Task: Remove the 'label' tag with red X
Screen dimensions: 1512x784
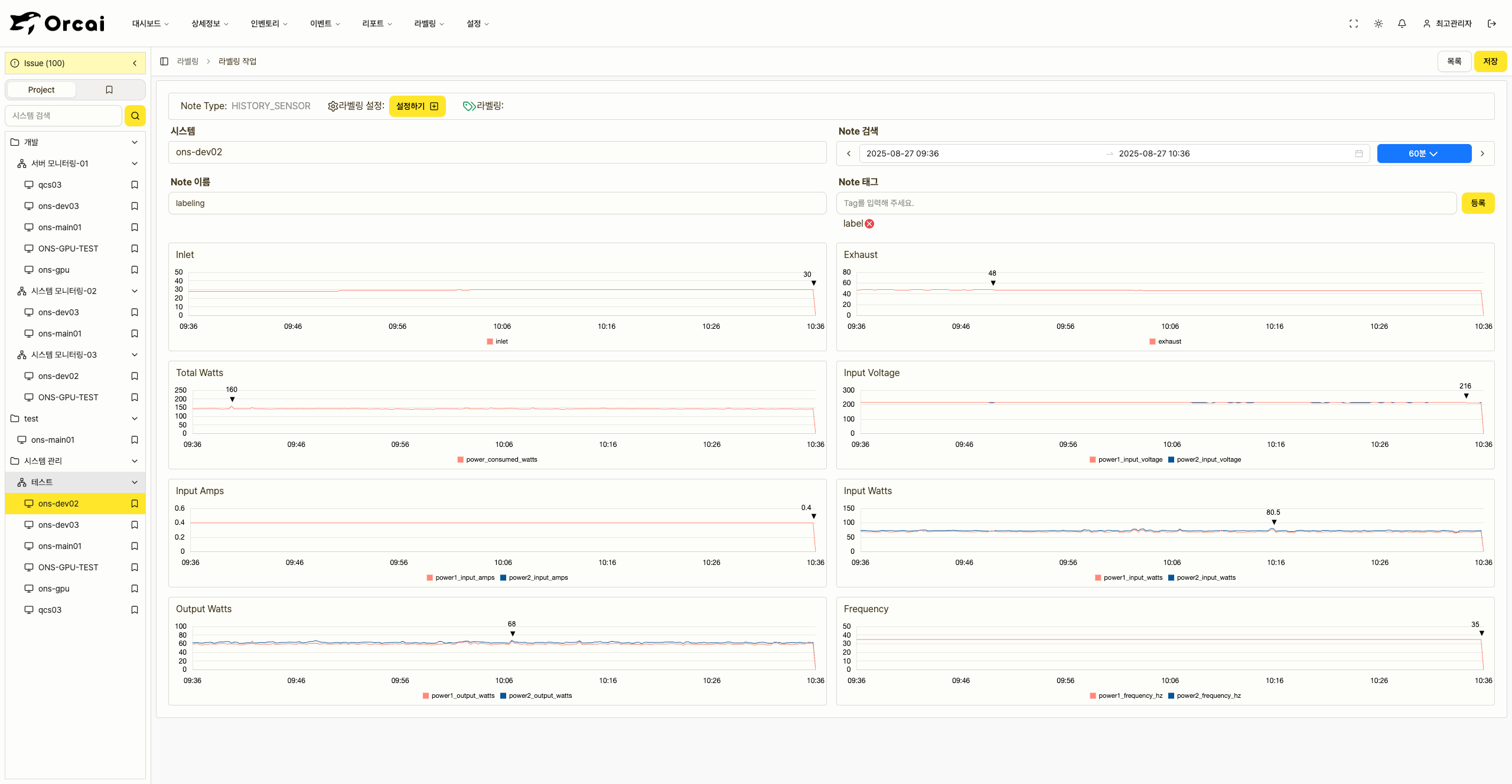Action: (869, 224)
